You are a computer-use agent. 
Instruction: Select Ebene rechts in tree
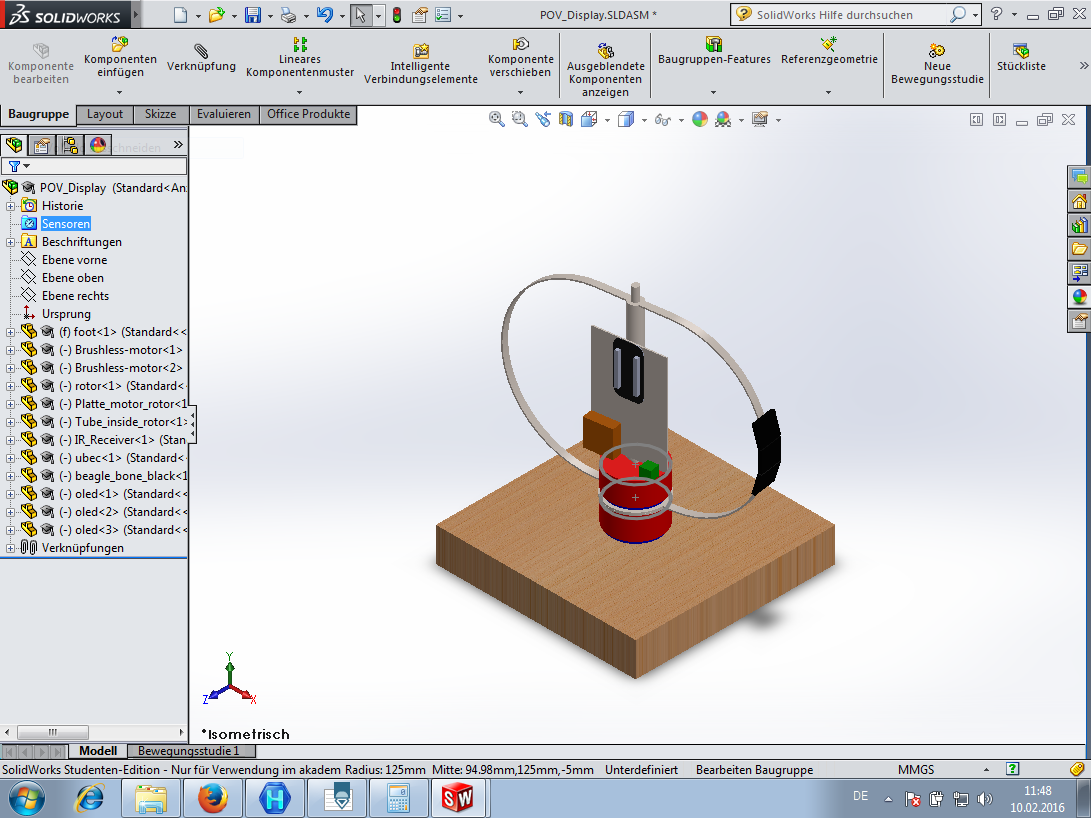pyautogui.click(x=75, y=296)
